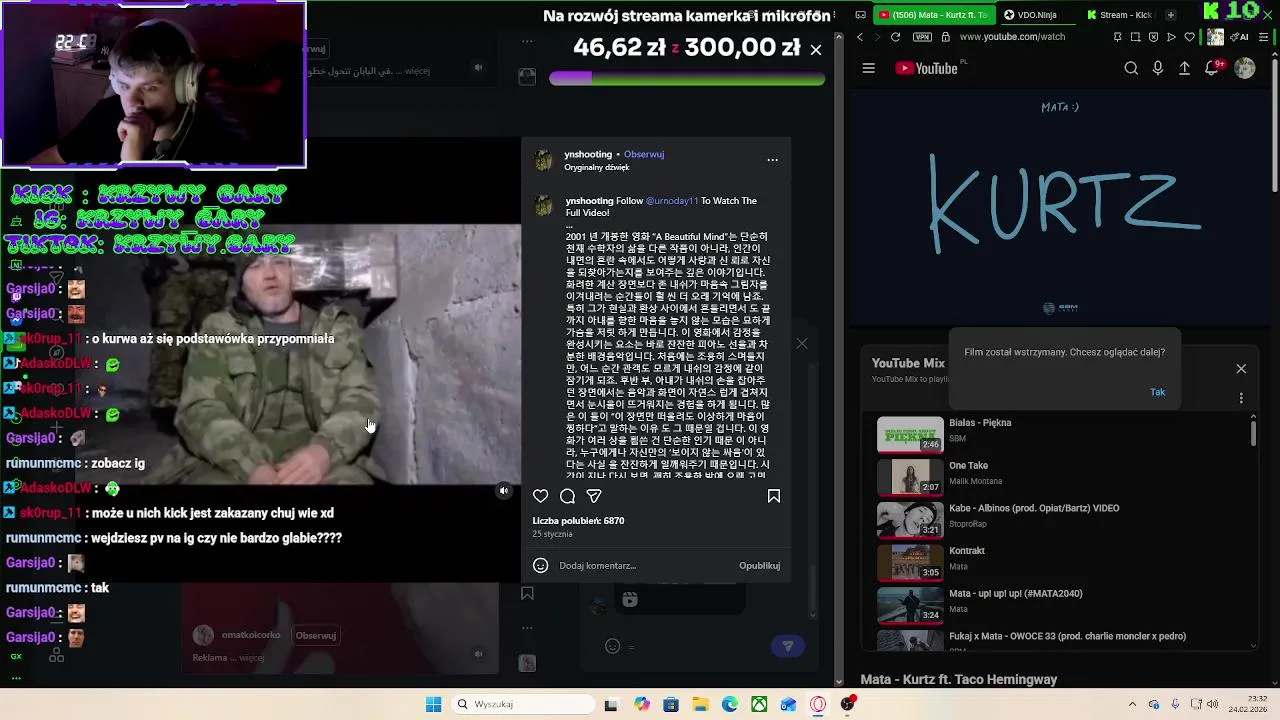Open Białas - Piękna playlist video thumbnail

pos(910,434)
